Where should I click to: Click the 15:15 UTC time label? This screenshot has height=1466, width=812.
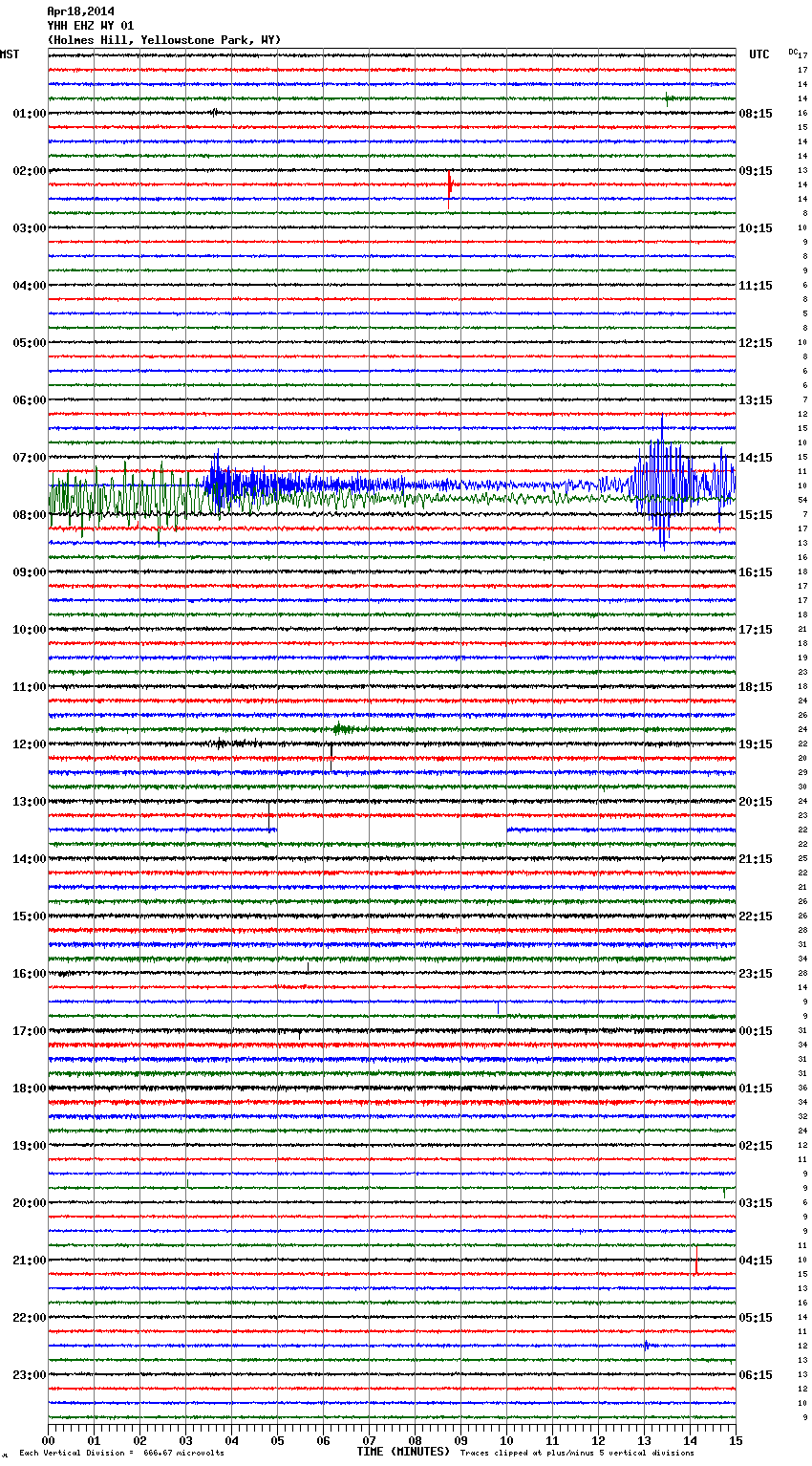tap(756, 515)
